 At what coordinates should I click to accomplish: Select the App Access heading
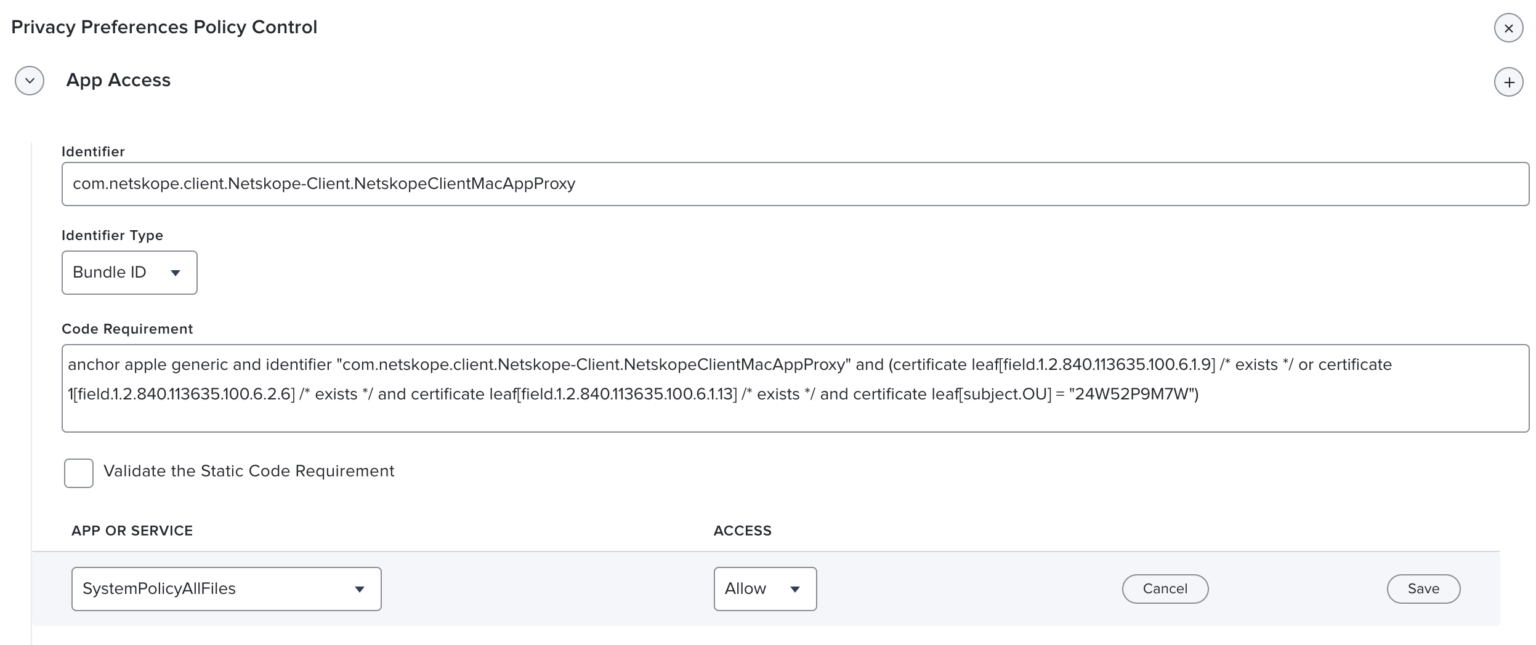(x=118, y=80)
